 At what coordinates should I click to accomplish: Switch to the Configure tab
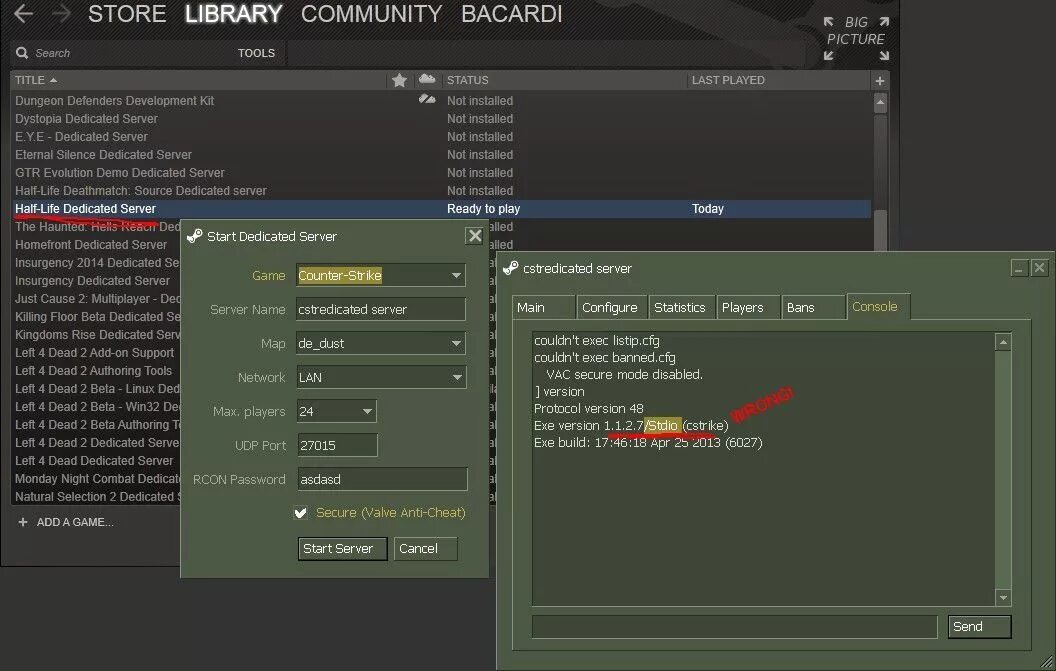(x=612, y=307)
